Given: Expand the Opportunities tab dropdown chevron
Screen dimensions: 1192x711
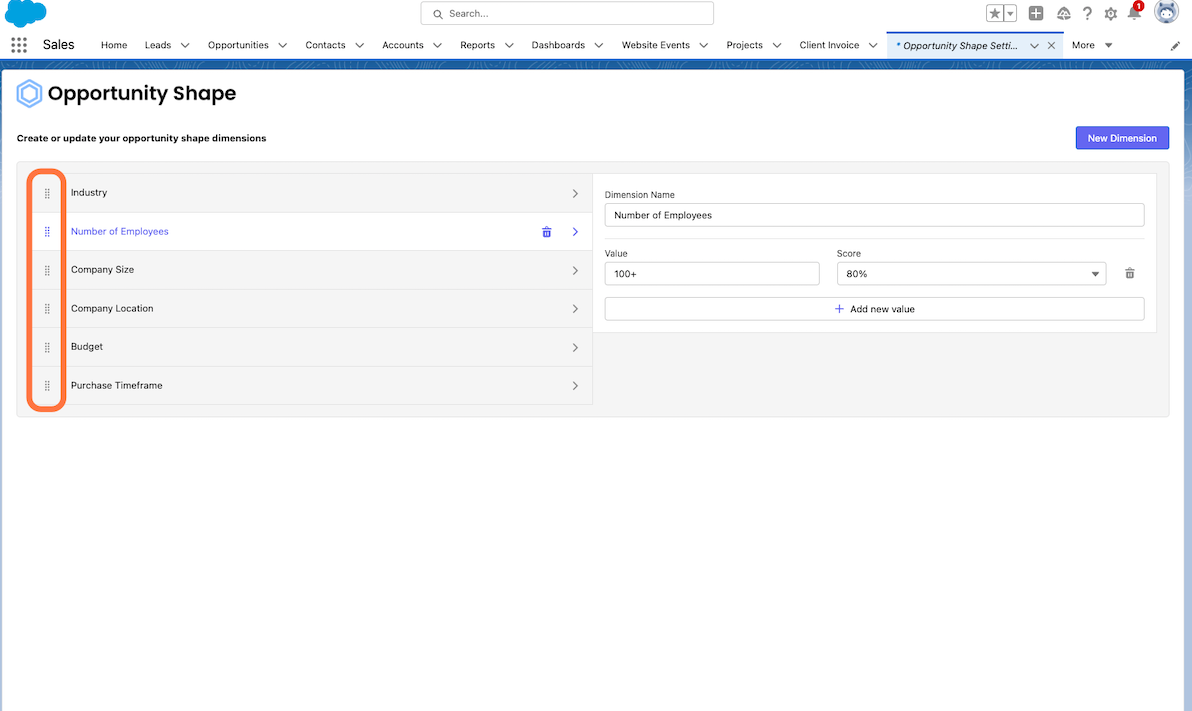Looking at the screenshot, I should [283, 46].
